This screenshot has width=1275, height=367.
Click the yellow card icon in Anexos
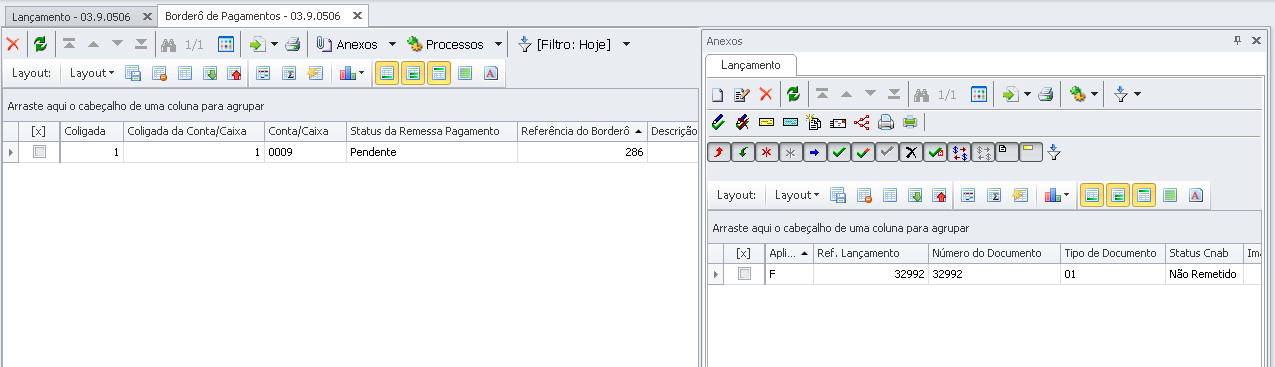coord(767,123)
